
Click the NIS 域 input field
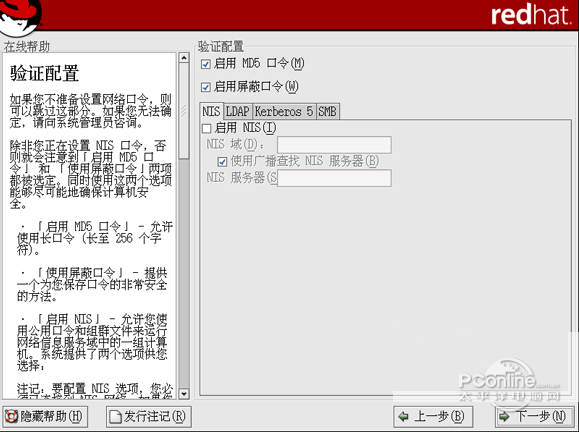334,145
